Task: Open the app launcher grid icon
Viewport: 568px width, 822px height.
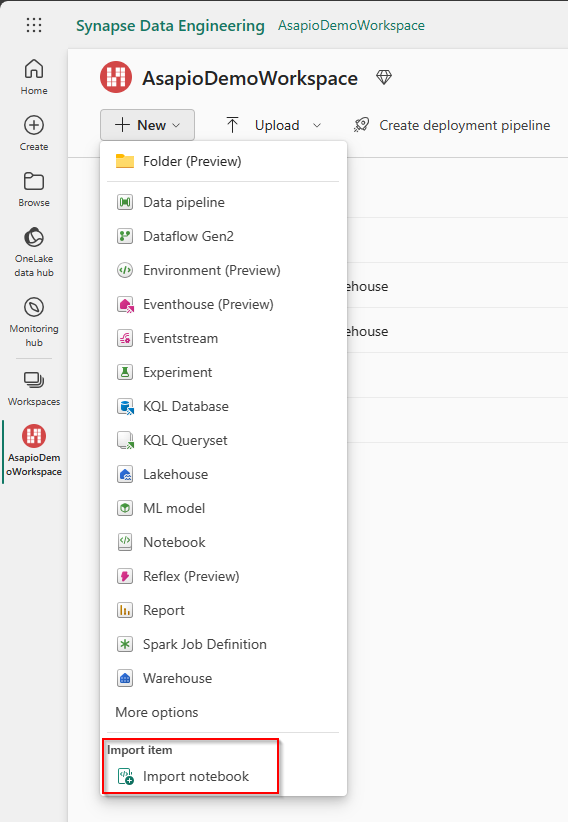Action: (34, 25)
